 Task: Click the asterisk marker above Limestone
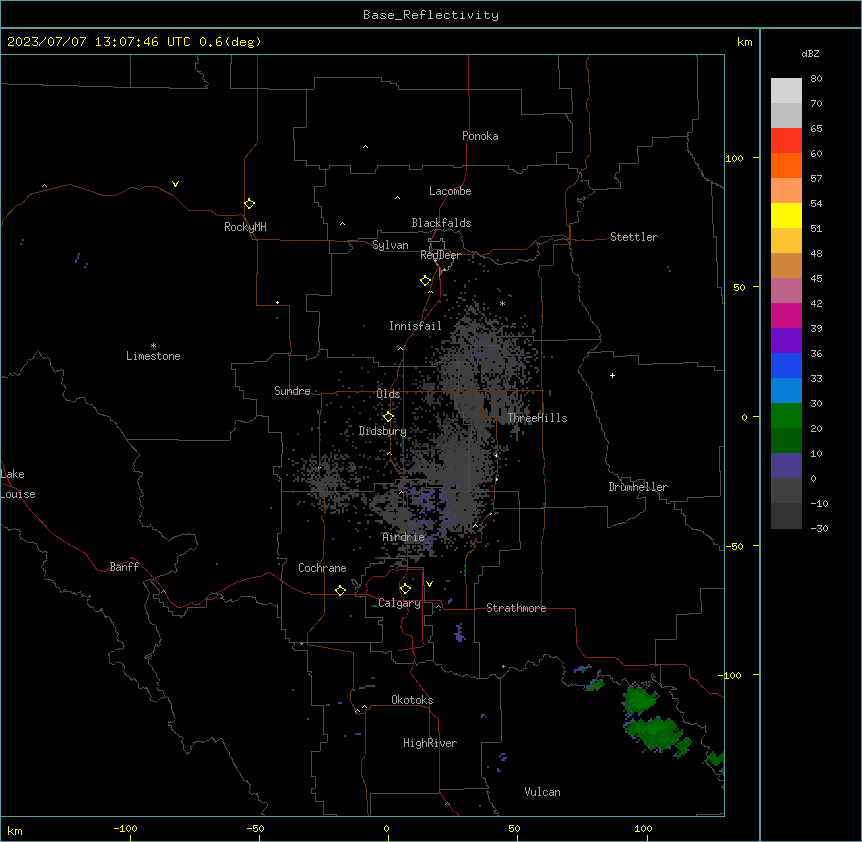[153, 345]
